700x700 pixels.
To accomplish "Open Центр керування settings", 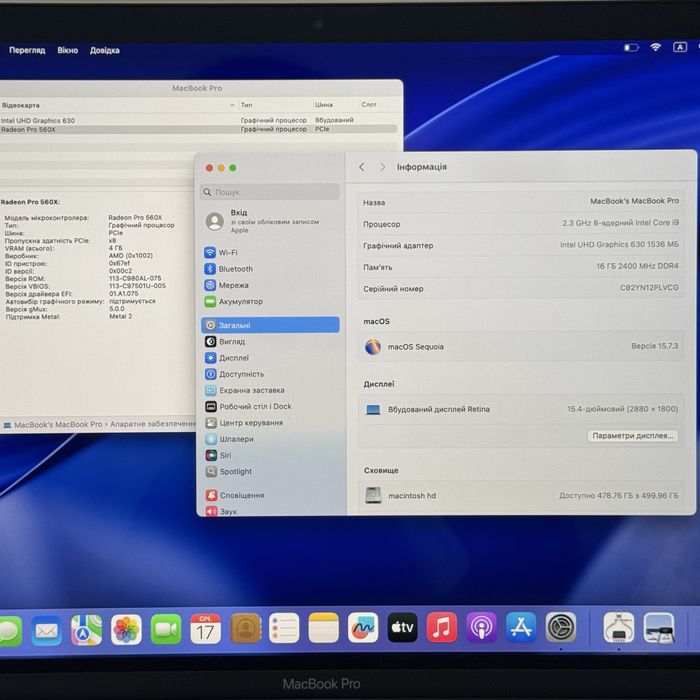I will (244, 422).
